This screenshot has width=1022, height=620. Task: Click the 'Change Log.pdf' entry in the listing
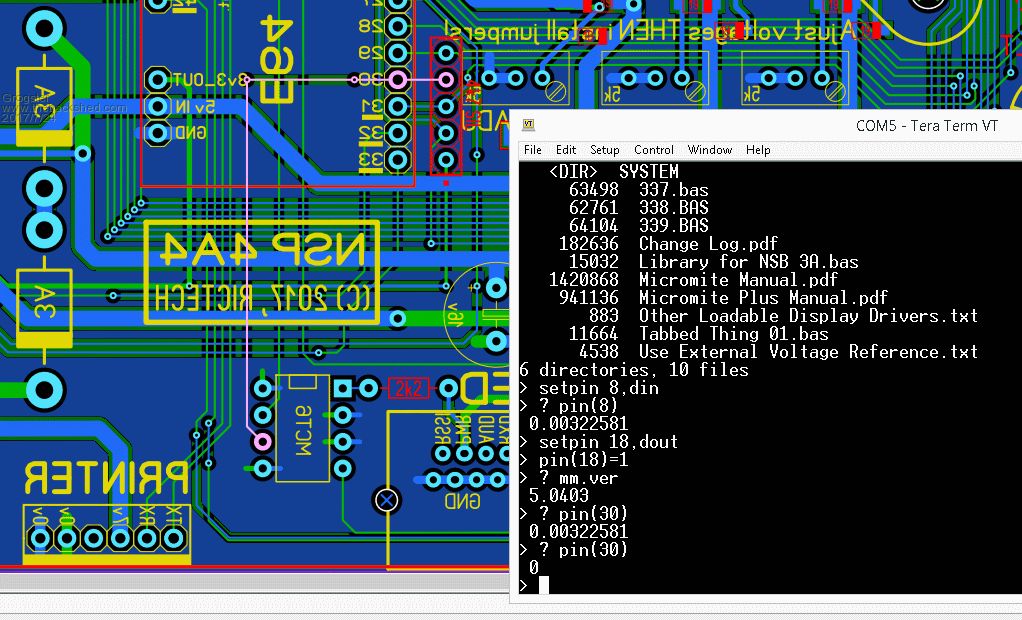tap(708, 244)
